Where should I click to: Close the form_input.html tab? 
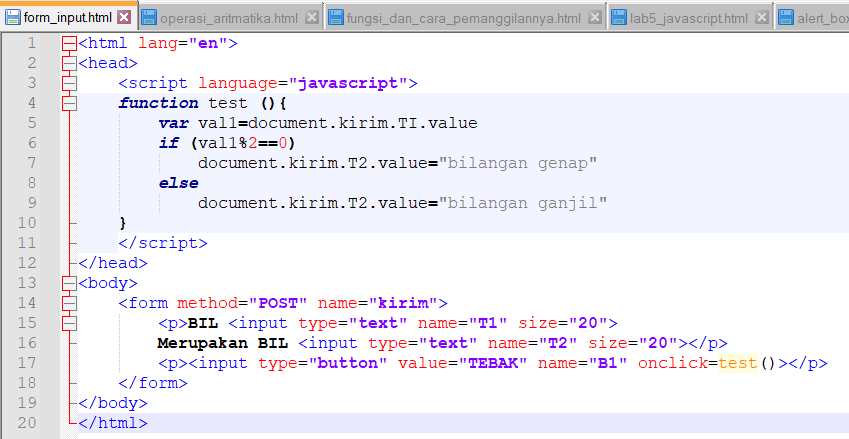124,17
